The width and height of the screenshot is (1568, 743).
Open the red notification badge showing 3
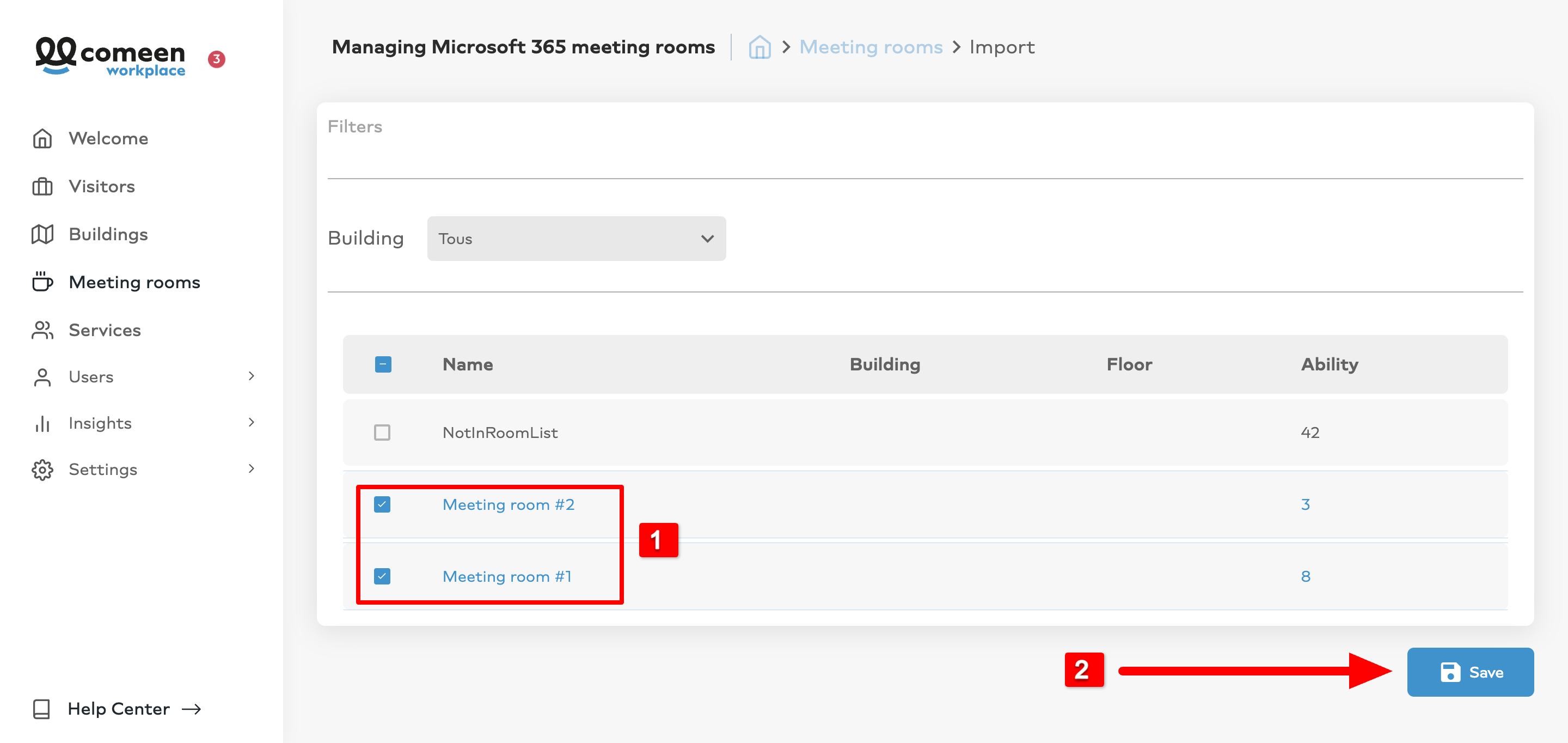(217, 59)
